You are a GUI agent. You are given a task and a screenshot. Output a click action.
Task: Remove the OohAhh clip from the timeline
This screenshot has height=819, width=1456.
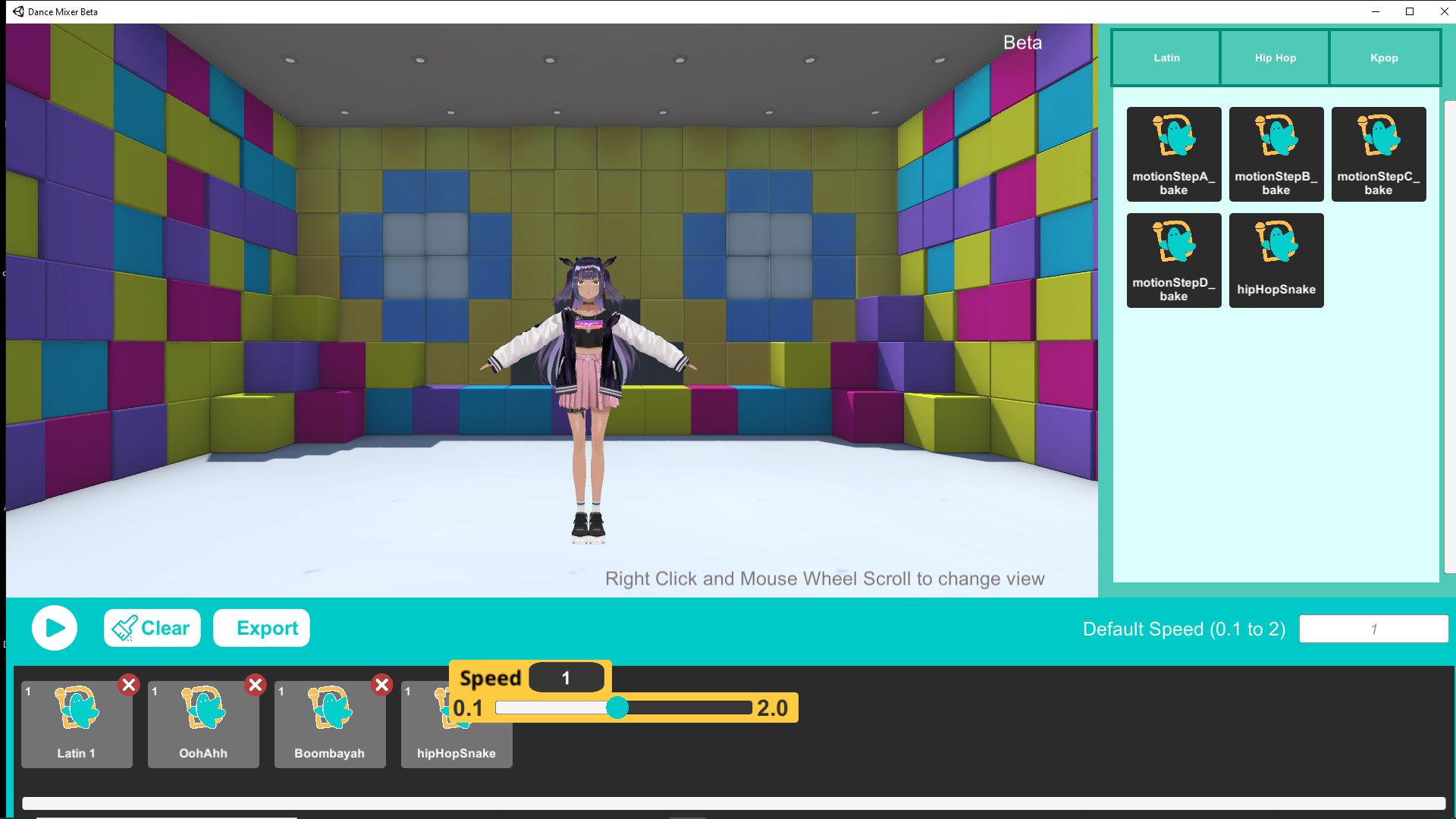coord(256,685)
